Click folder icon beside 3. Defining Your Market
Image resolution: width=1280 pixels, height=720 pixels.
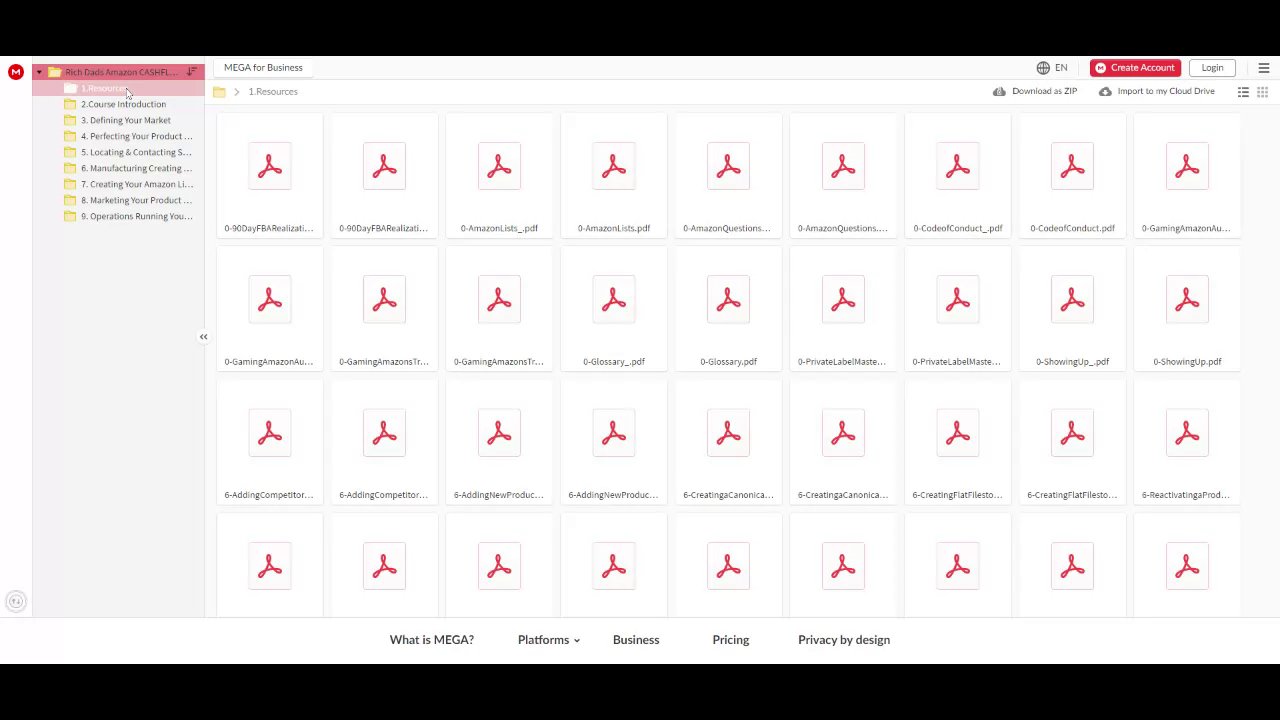[x=70, y=120]
